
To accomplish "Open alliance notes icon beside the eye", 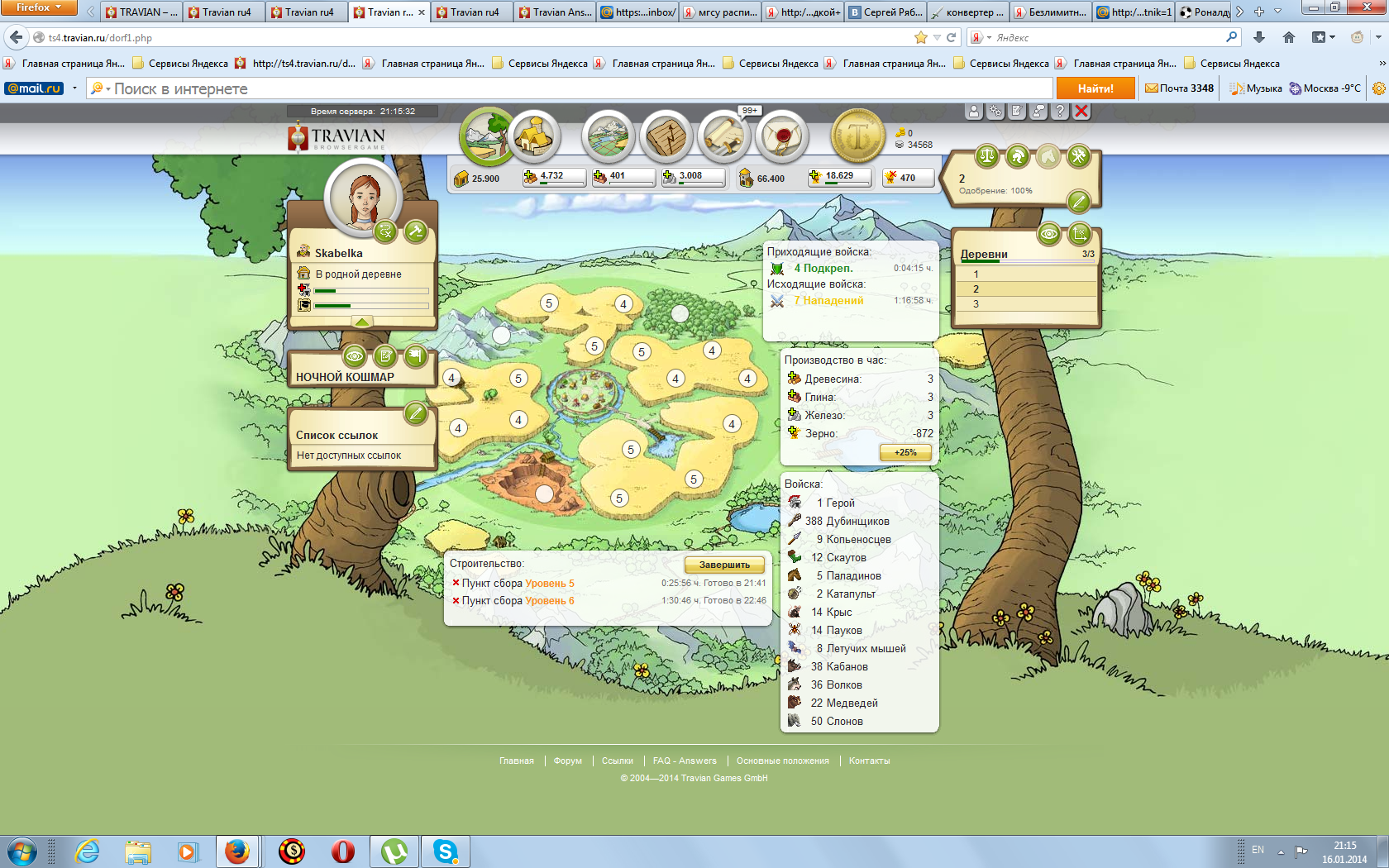I will 385,356.
